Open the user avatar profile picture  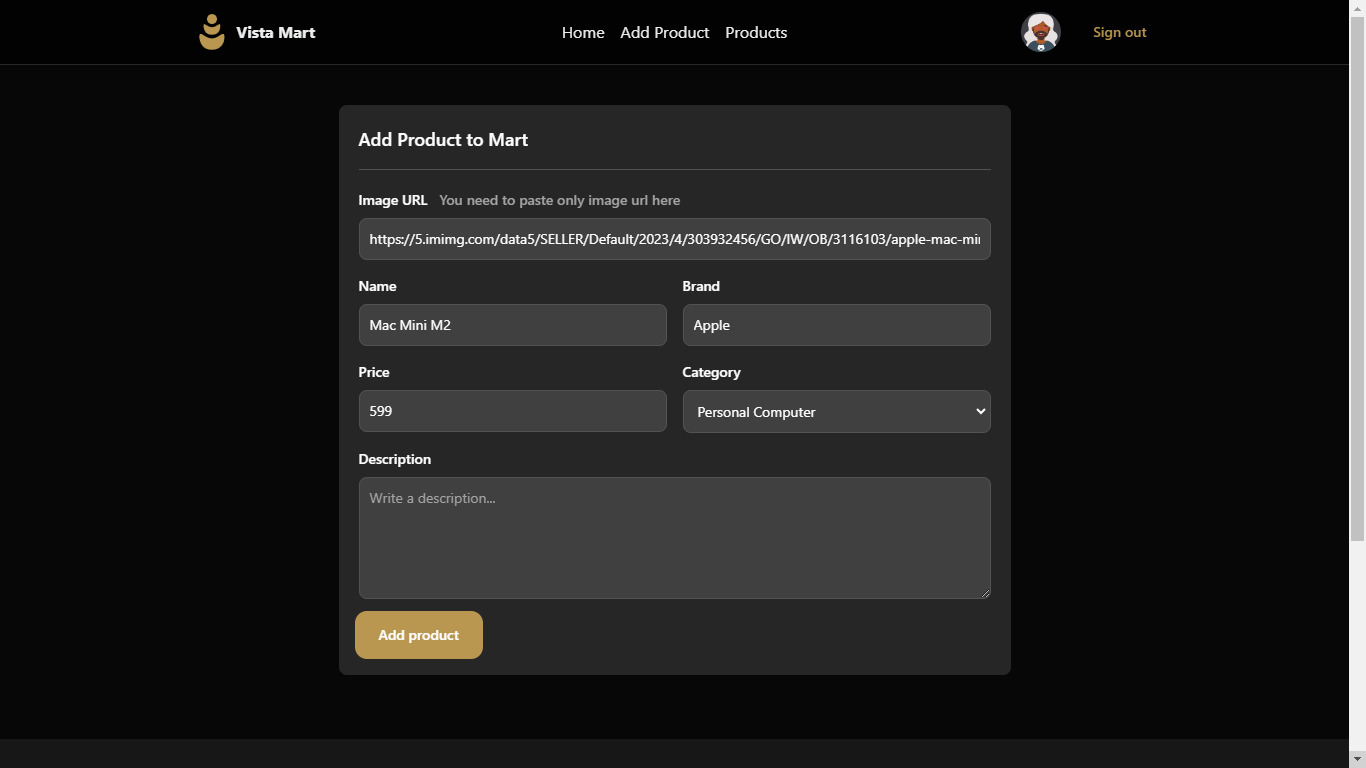pos(1040,32)
